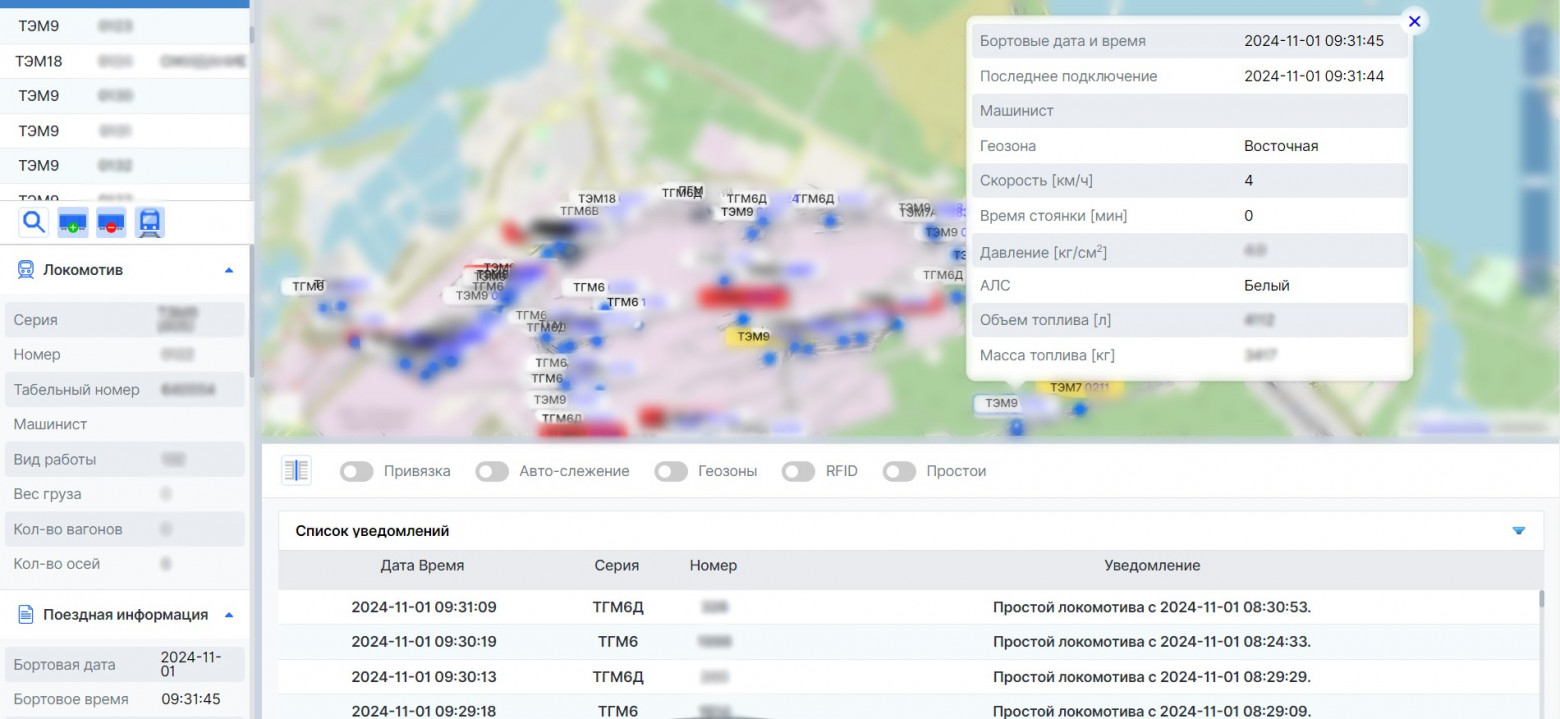Screen dimensions: 1560x719
Task: Click the Уведомление column header
Action: [x=1152, y=566]
